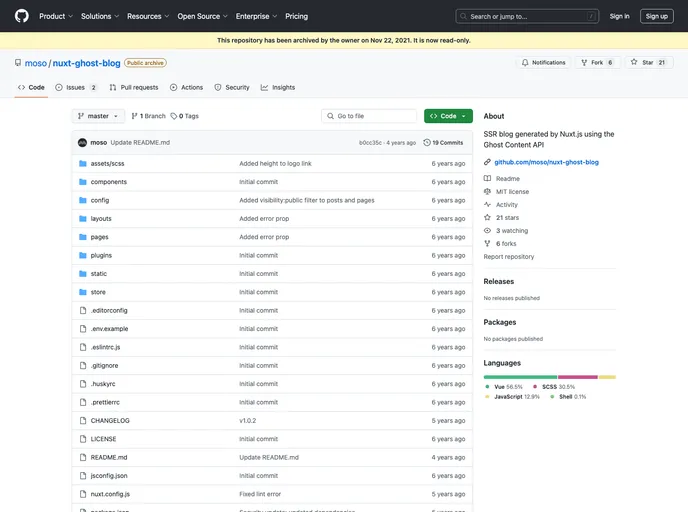Click the config folder icon
Viewport: 688px width, 512px height.
[82, 201]
